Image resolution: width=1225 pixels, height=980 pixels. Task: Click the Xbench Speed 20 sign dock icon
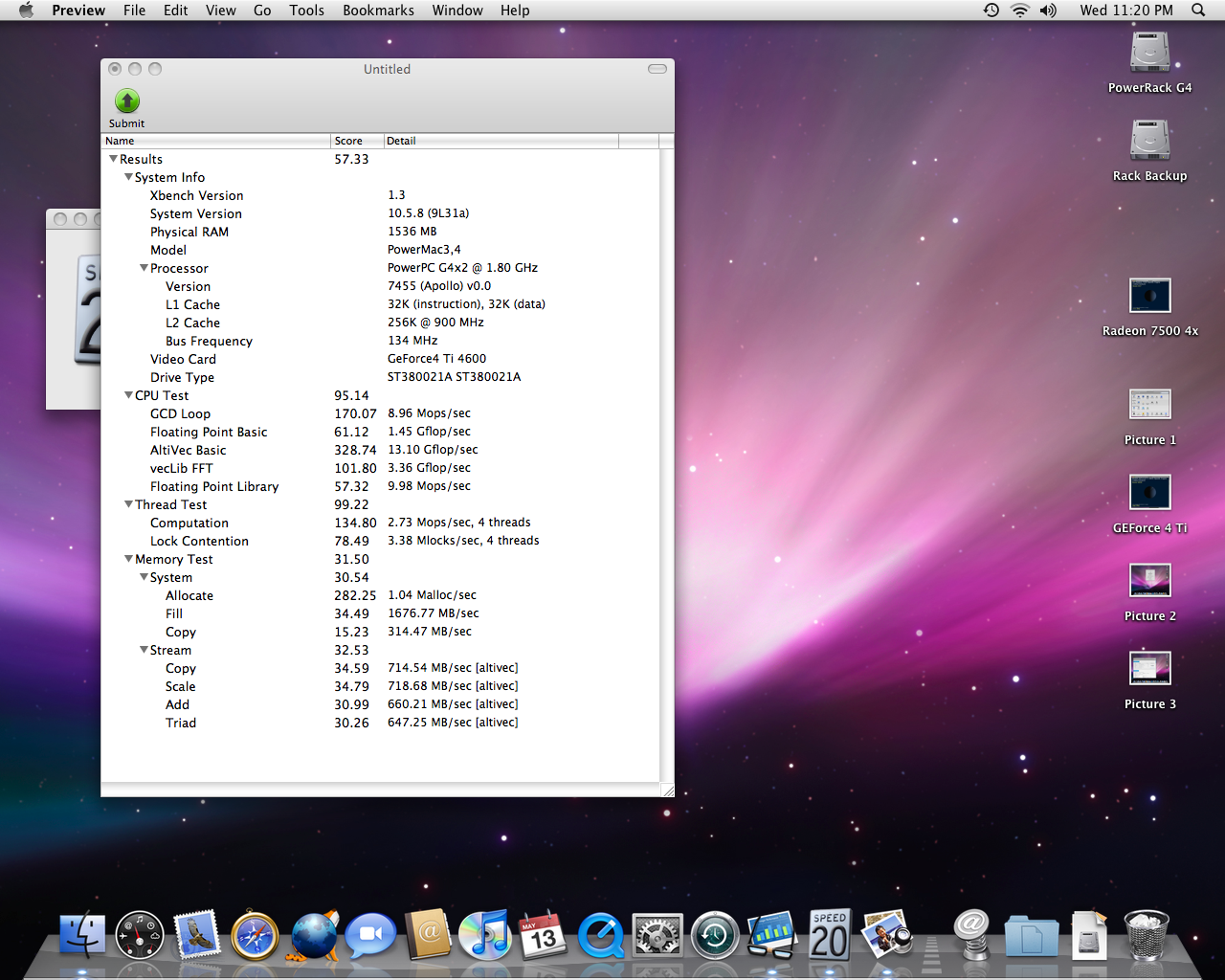click(x=829, y=935)
